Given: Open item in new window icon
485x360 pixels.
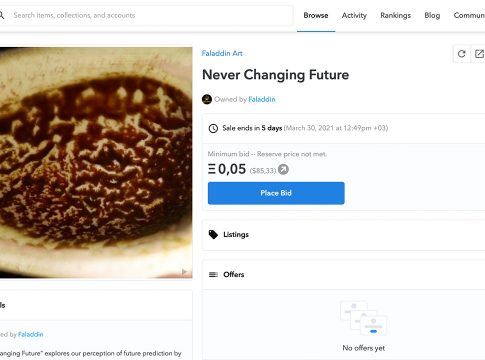Looking at the screenshot, I should [x=479, y=54].
